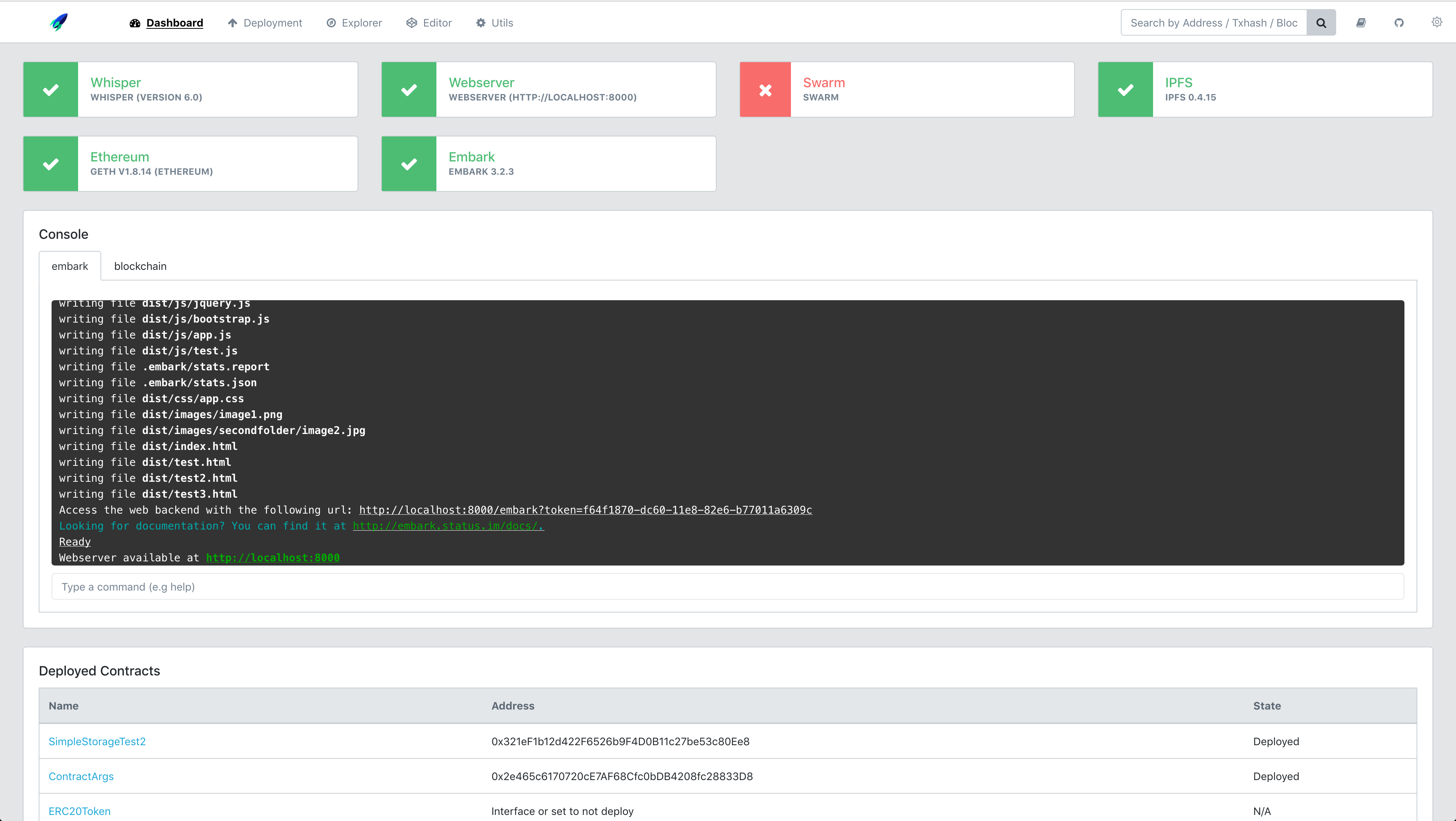Click the Webserver green check icon
Viewport: 1456px width, 821px height.
(409, 89)
